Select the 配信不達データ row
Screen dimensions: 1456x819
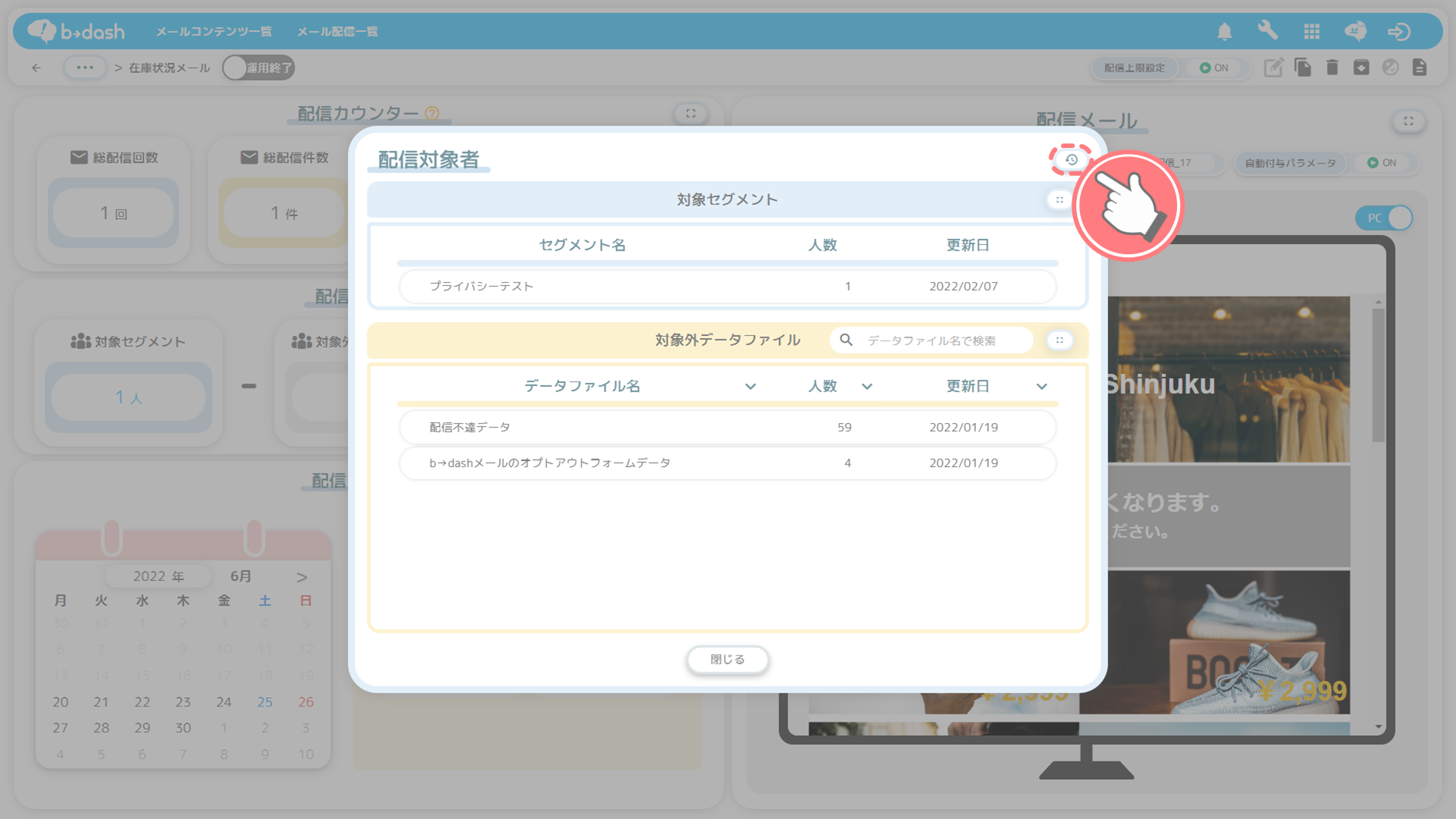(727, 427)
